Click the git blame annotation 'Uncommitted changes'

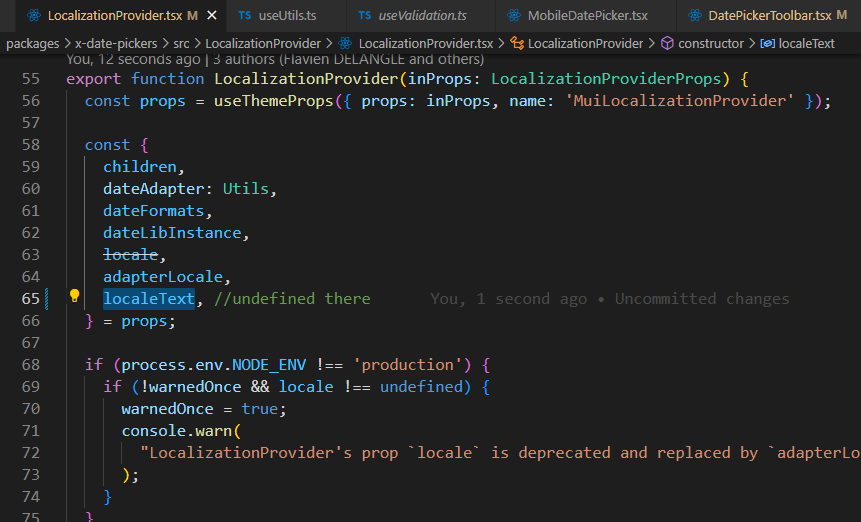[x=702, y=299]
